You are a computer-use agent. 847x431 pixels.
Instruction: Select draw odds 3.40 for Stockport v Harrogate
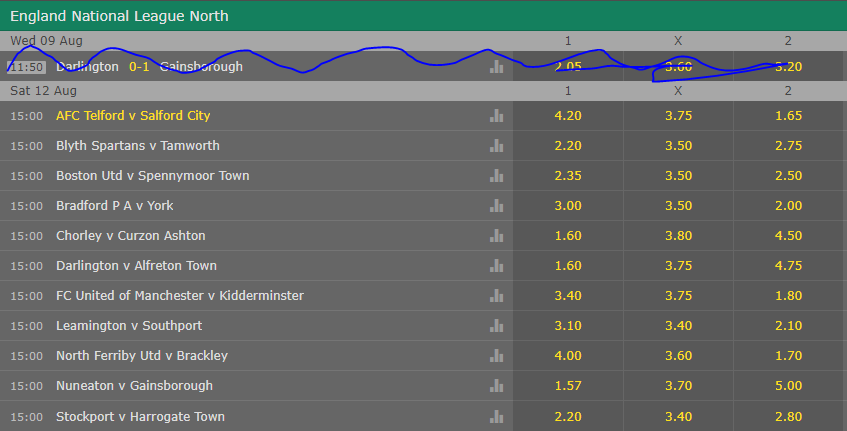coord(678,416)
